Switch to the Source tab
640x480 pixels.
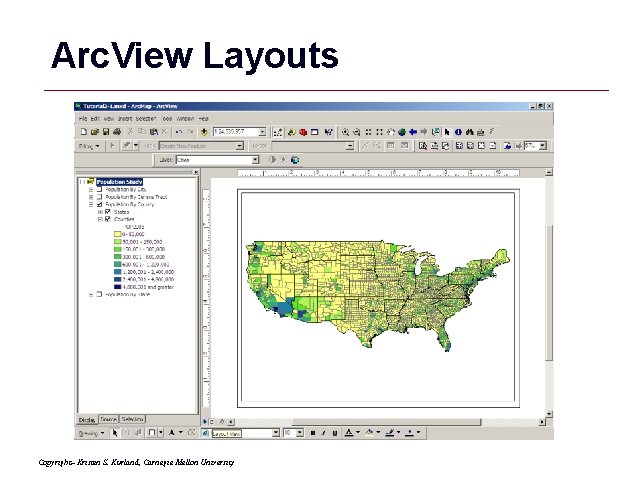coord(109,419)
